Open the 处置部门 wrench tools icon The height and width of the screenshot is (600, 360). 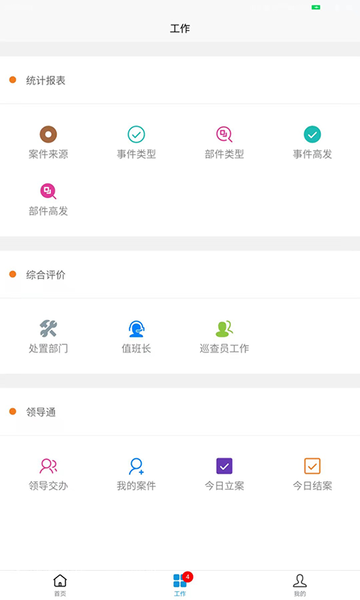[x=48, y=328]
